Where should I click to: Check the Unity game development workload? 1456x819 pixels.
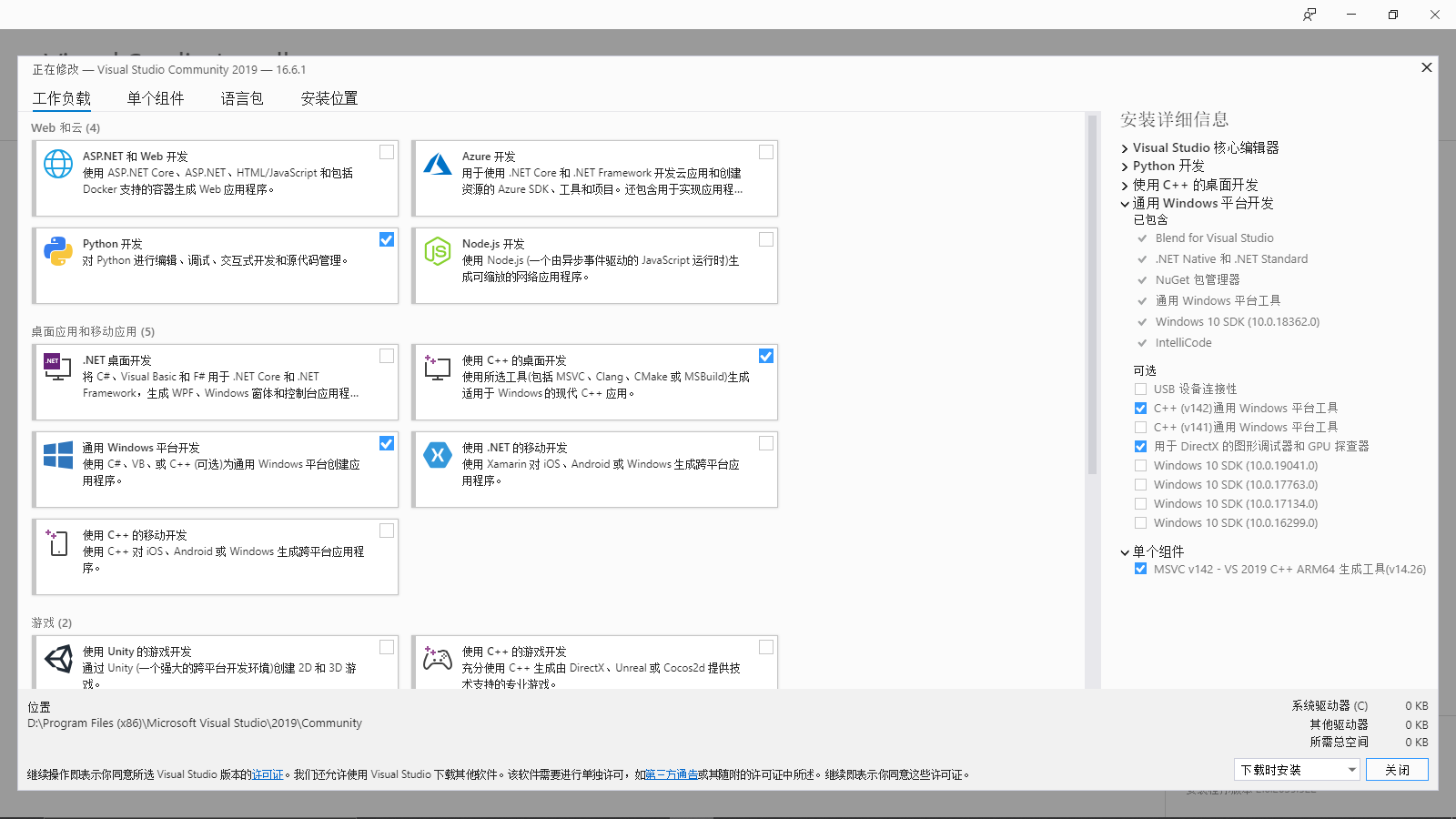387,647
